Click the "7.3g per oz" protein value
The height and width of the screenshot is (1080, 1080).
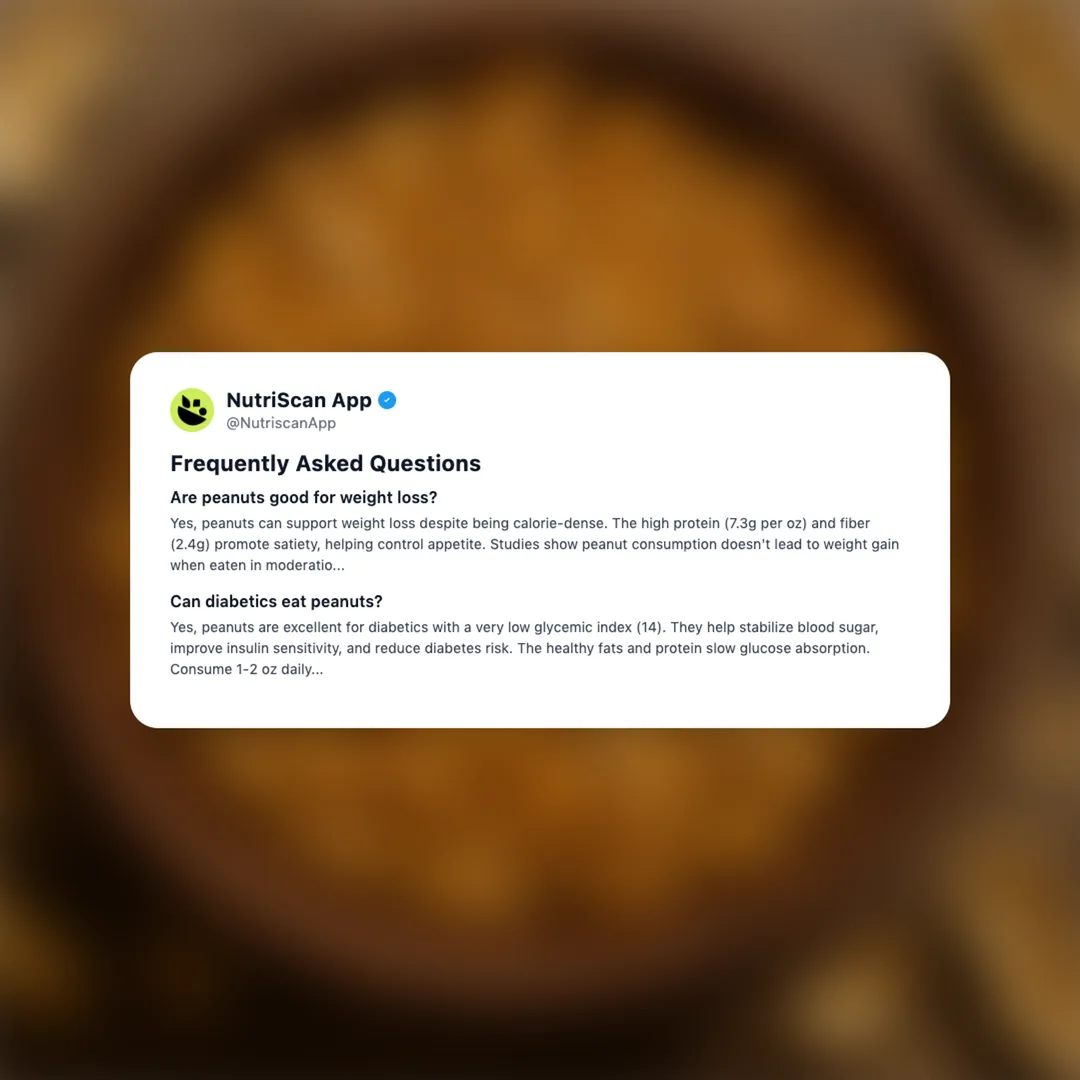765,523
